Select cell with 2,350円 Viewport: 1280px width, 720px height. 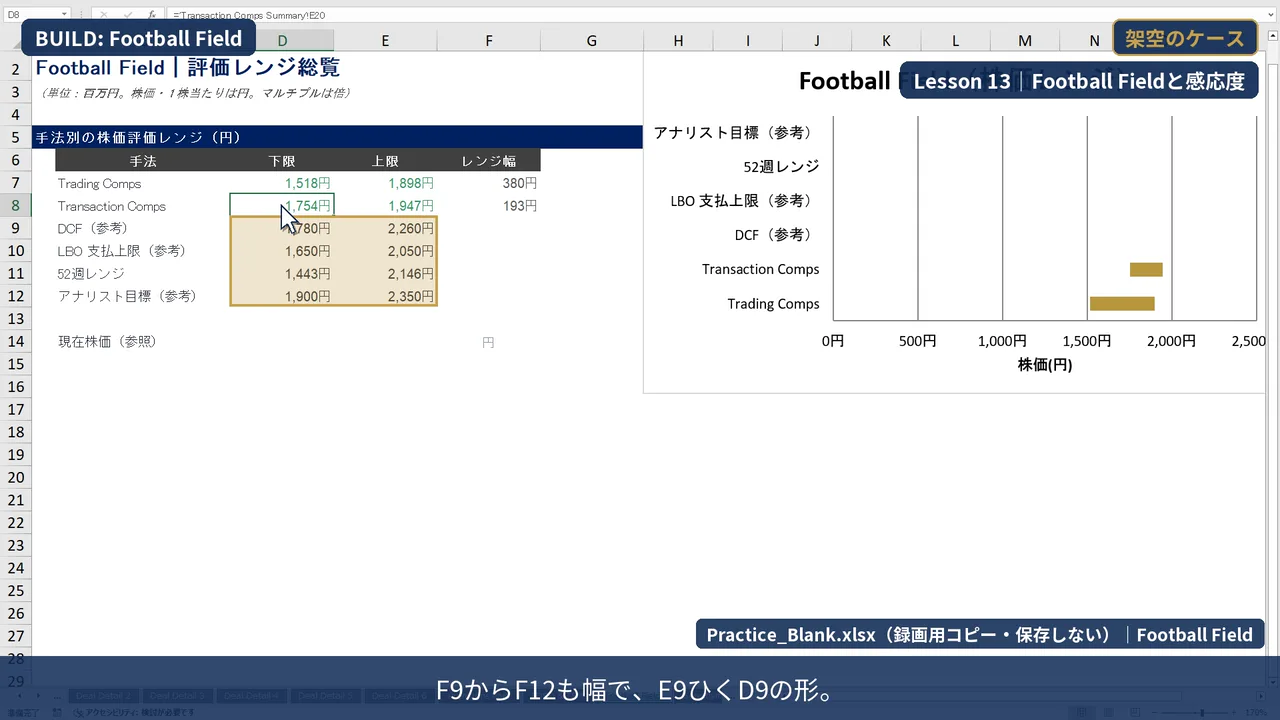tap(385, 296)
